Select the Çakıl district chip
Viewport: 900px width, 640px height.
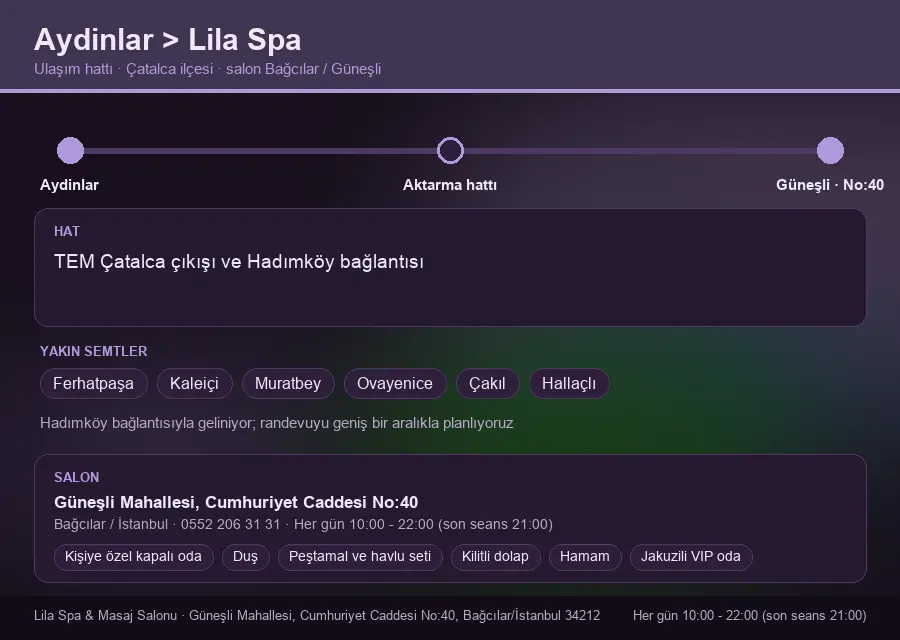(x=487, y=383)
